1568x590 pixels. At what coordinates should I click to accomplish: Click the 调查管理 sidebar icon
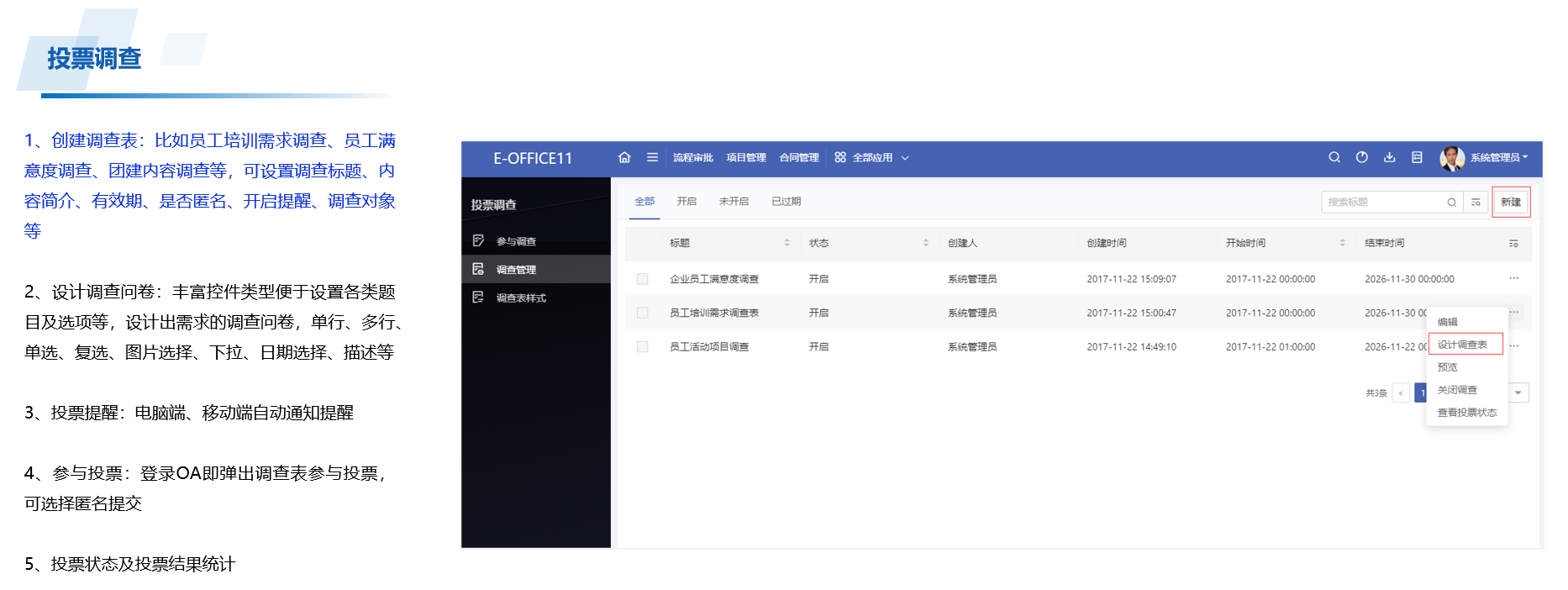[478, 269]
